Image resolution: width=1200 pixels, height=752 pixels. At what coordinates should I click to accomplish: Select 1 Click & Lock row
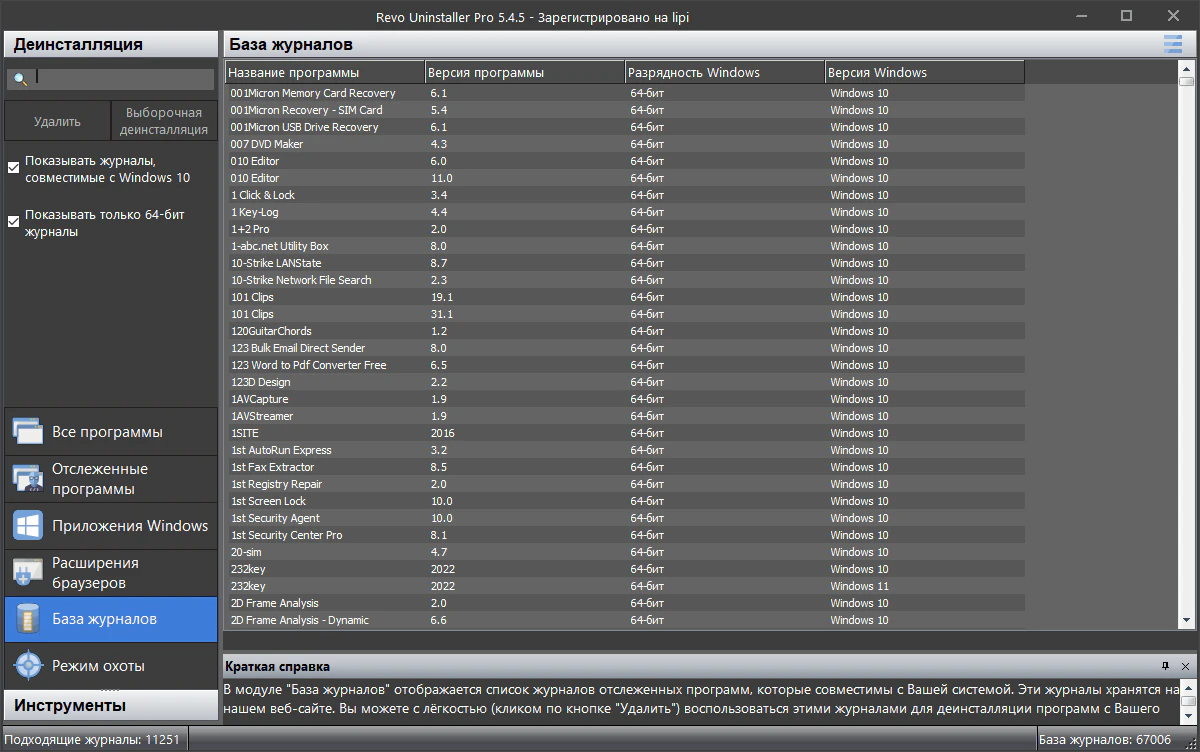click(x=625, y=195)
